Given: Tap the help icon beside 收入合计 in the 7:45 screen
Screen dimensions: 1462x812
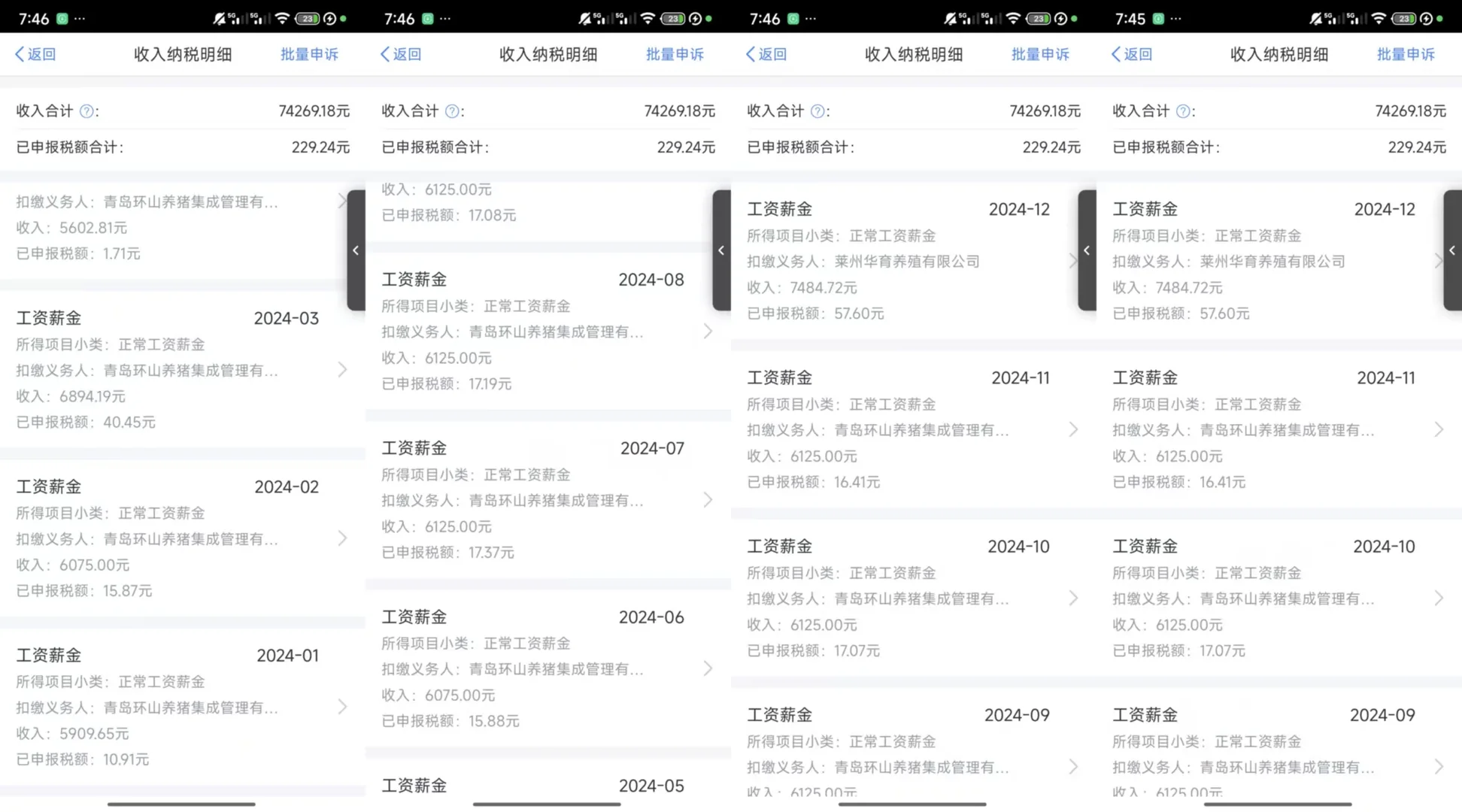Looking at the screenshot, I should [1183, 111].
